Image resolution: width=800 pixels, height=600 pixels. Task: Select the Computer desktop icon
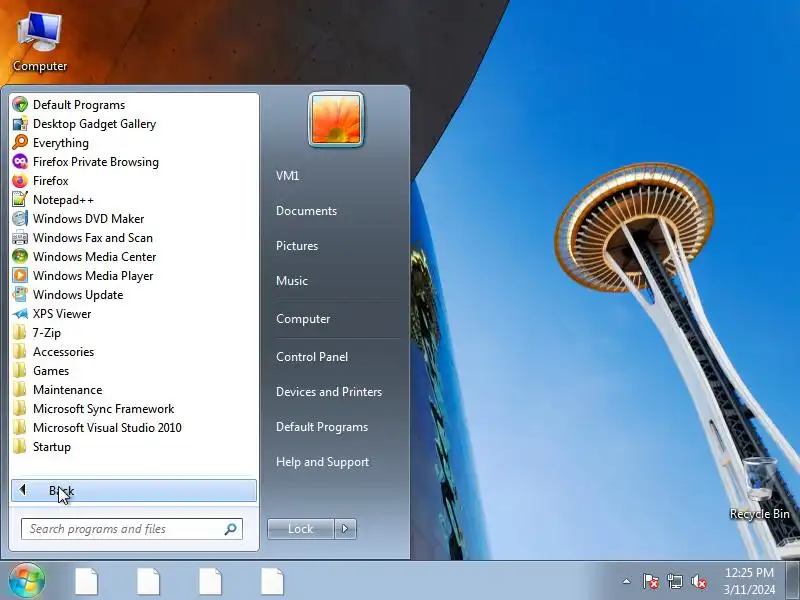pos(40,42)
